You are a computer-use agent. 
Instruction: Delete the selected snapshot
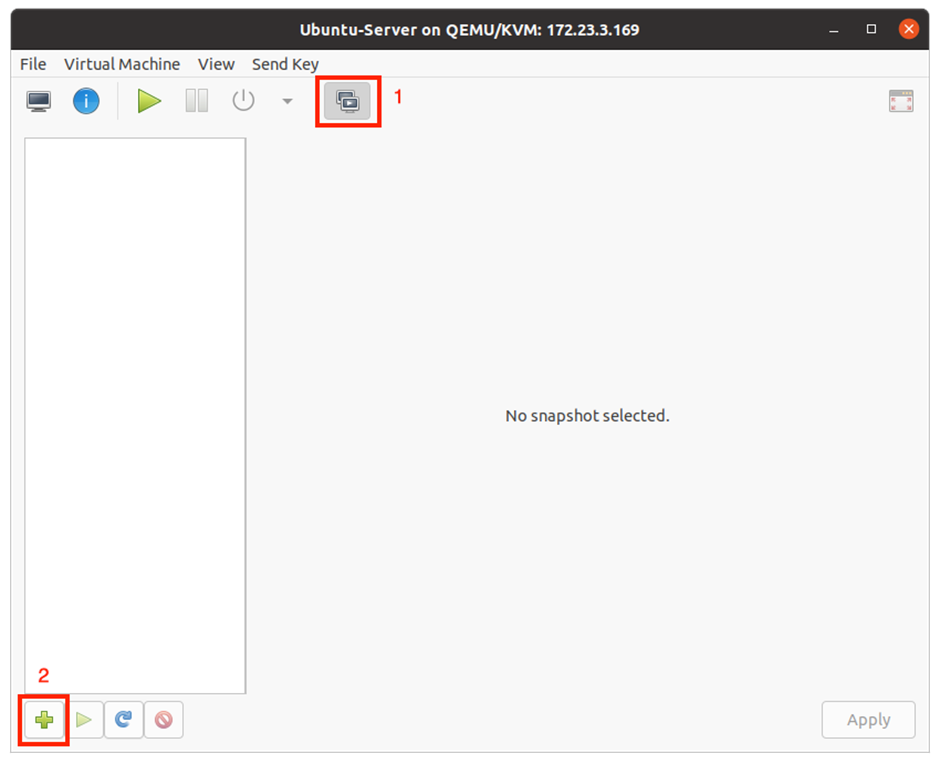(x=163, y=719)
